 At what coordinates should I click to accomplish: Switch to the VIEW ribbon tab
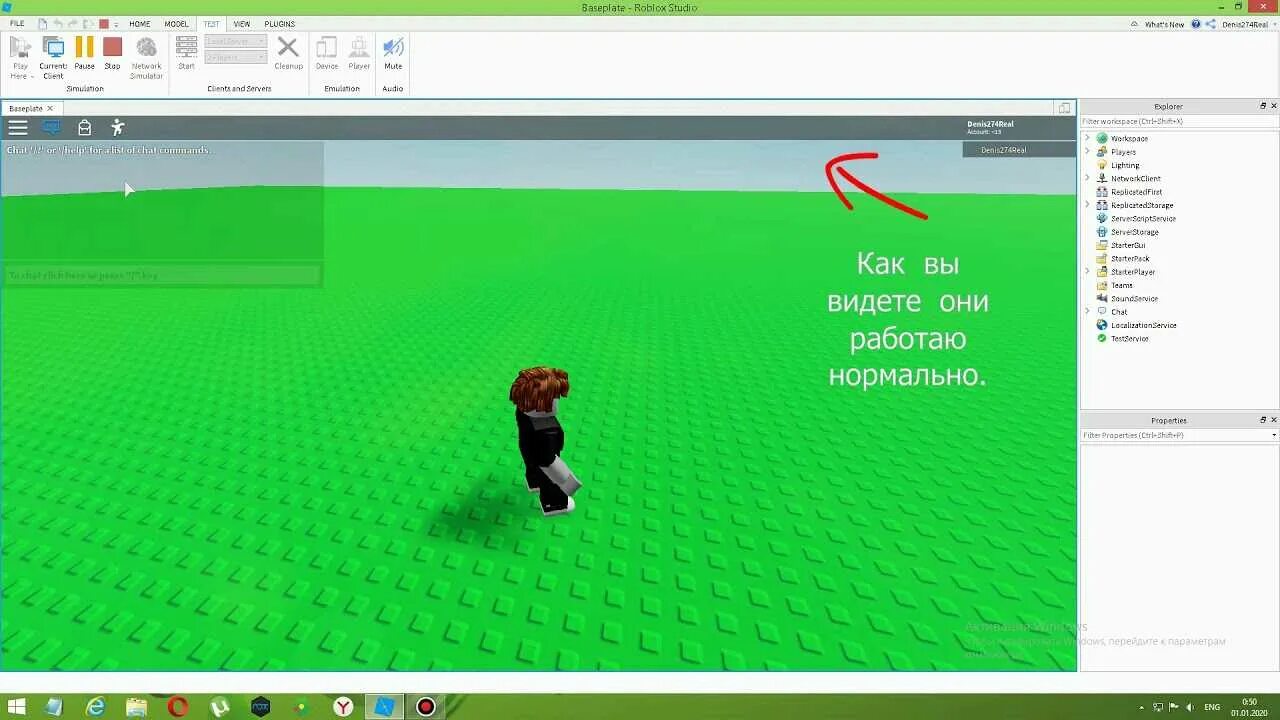pyautogui.click(x=242, y=23)
